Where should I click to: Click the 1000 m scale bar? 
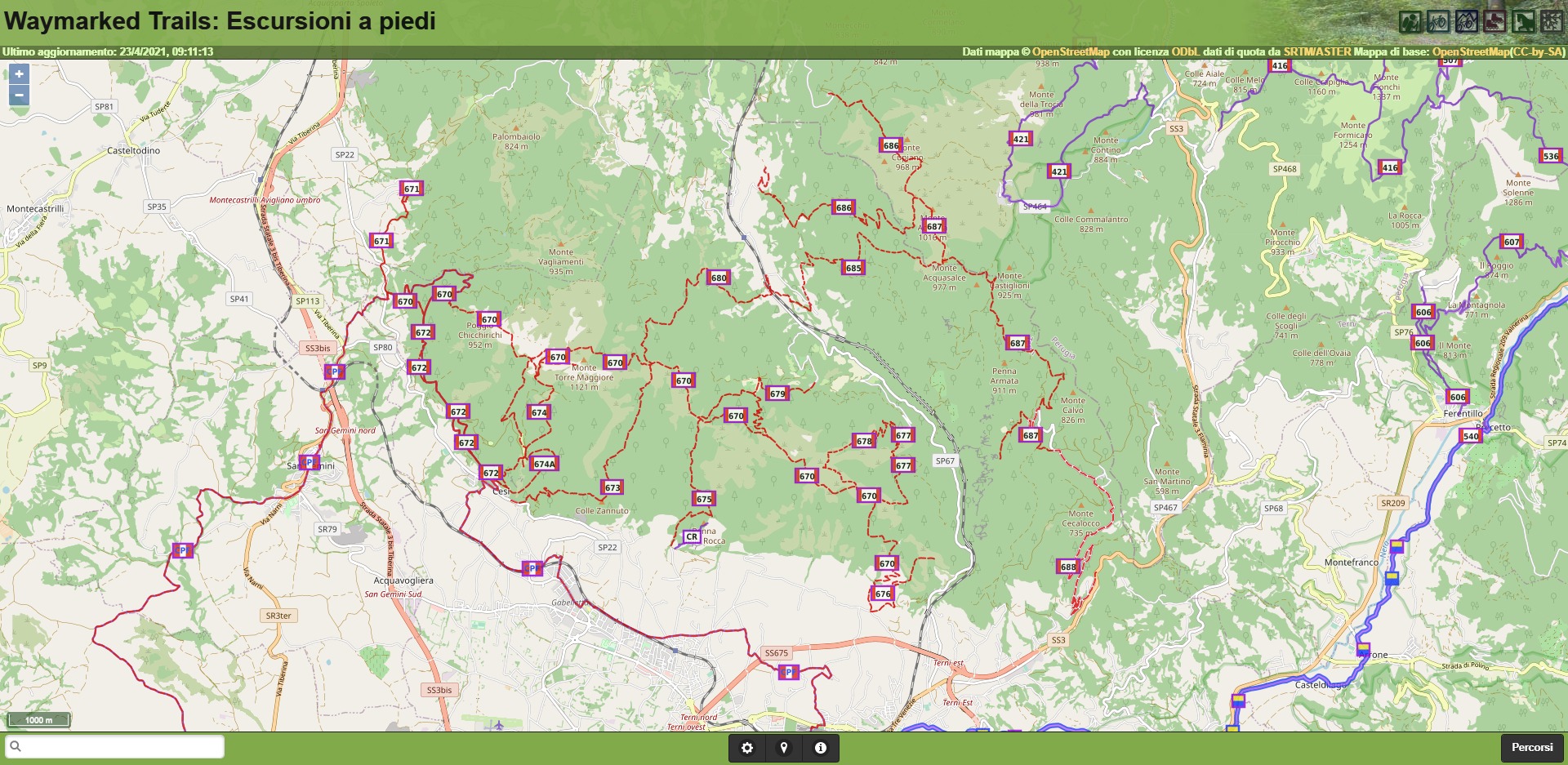pyautogui.click(x=38, y=721)
